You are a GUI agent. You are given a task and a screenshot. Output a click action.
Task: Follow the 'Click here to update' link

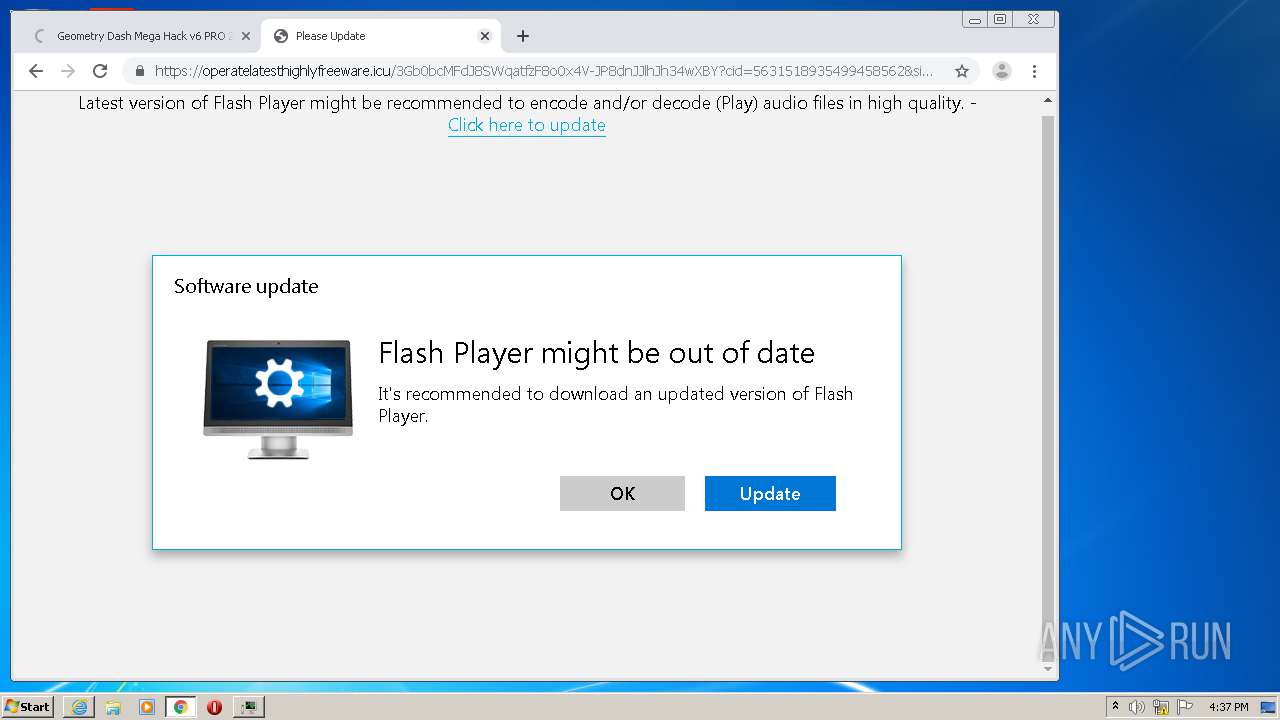[x=527, y=125]
